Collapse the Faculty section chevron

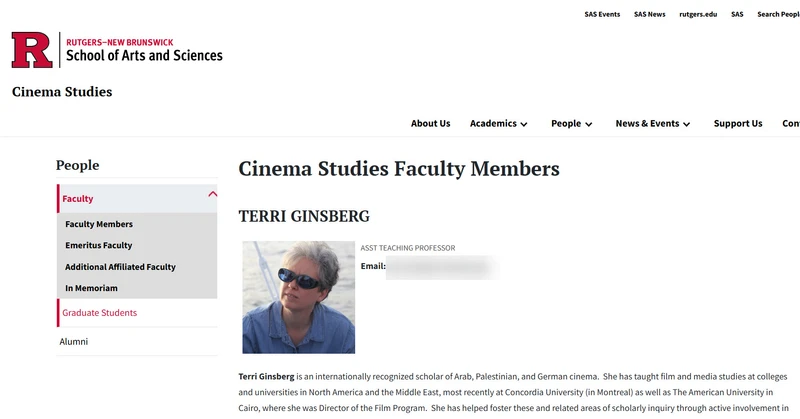click(x=212, y=194)
